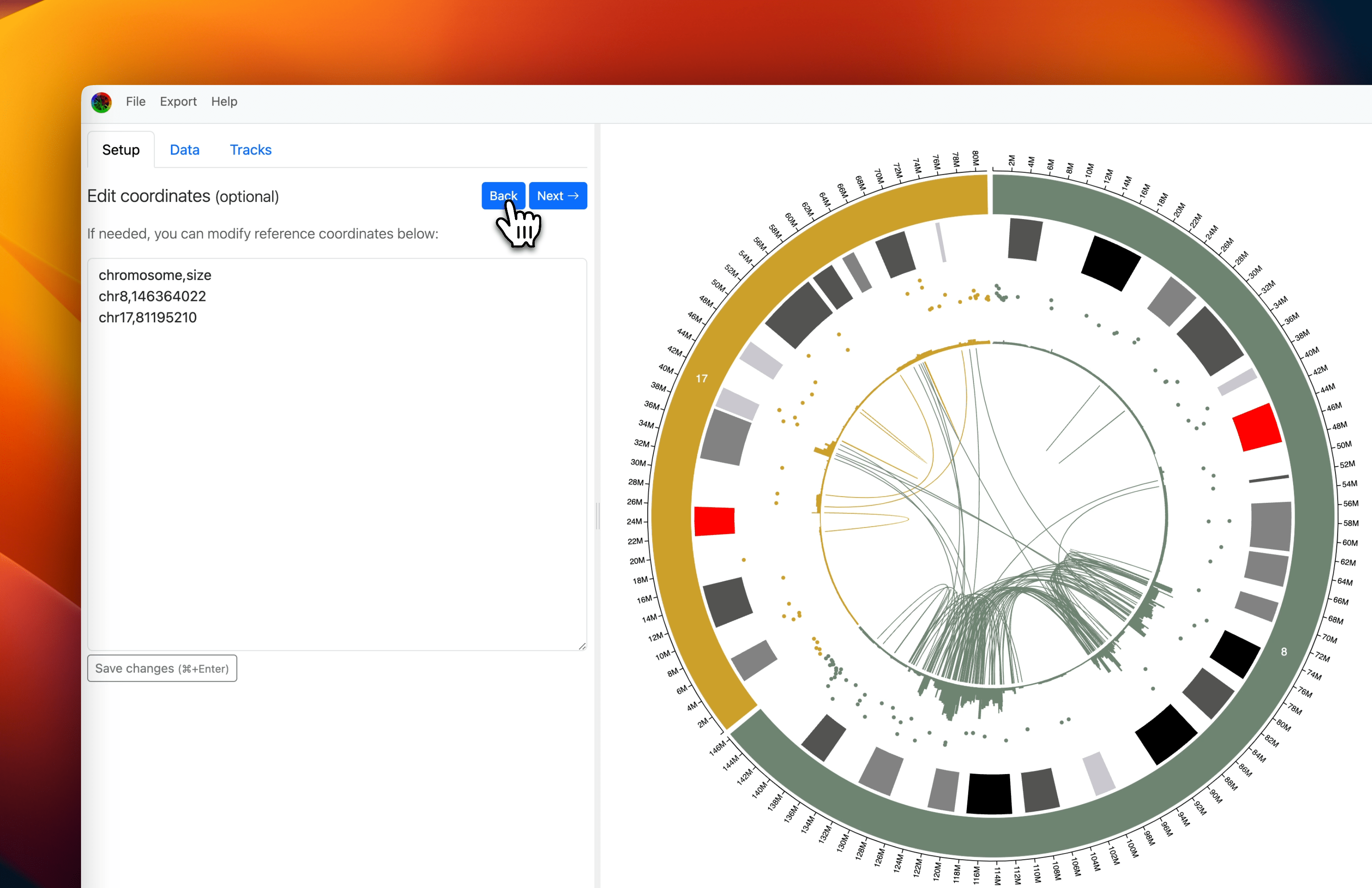Select the red band on chromosome 17
Screen dimensions: 1372x888
coord(714,522)
